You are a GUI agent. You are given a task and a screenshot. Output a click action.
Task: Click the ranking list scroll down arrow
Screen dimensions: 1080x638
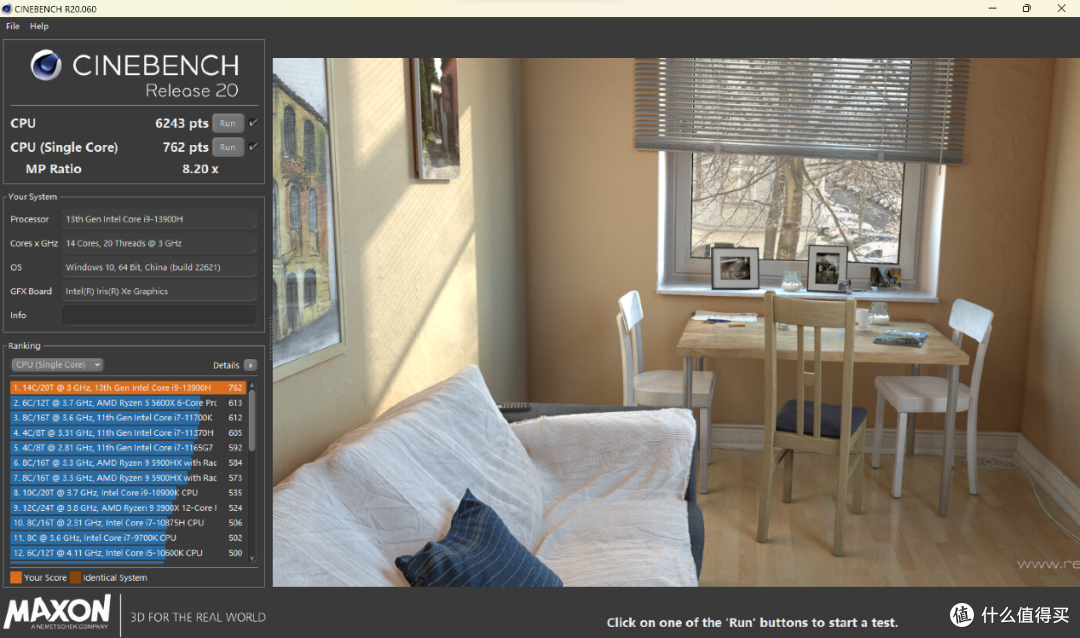[252, 559]
